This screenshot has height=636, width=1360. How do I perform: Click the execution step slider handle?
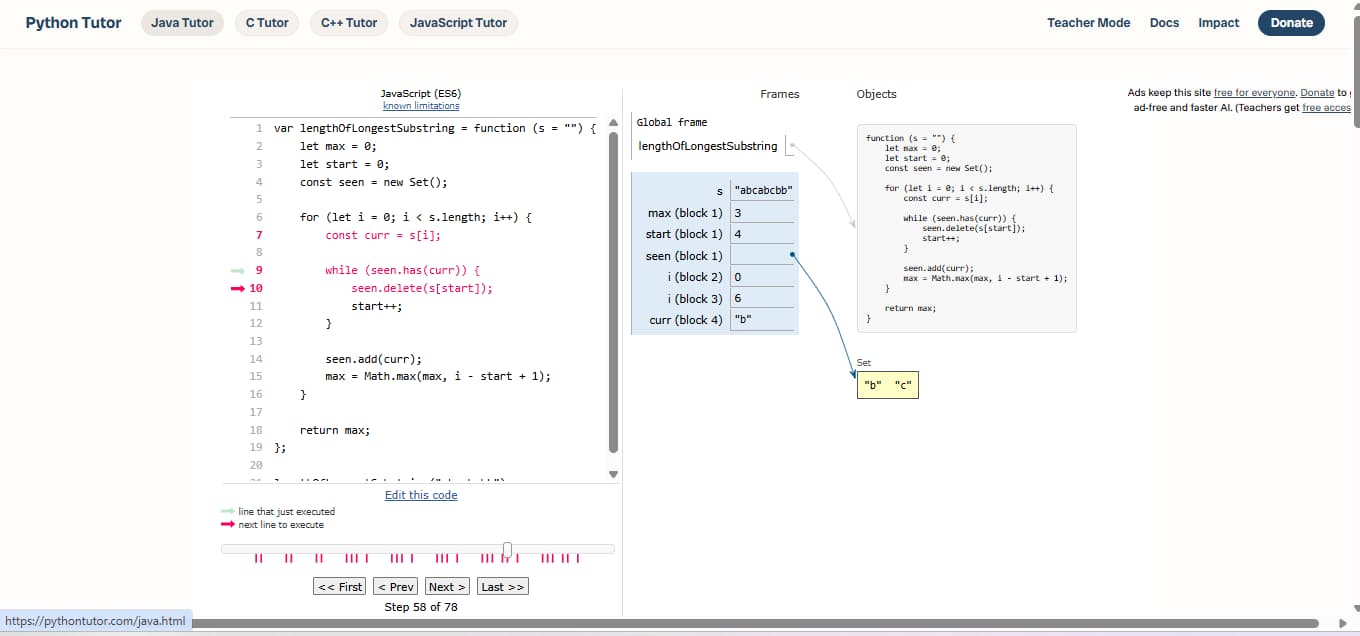point(508,549)
